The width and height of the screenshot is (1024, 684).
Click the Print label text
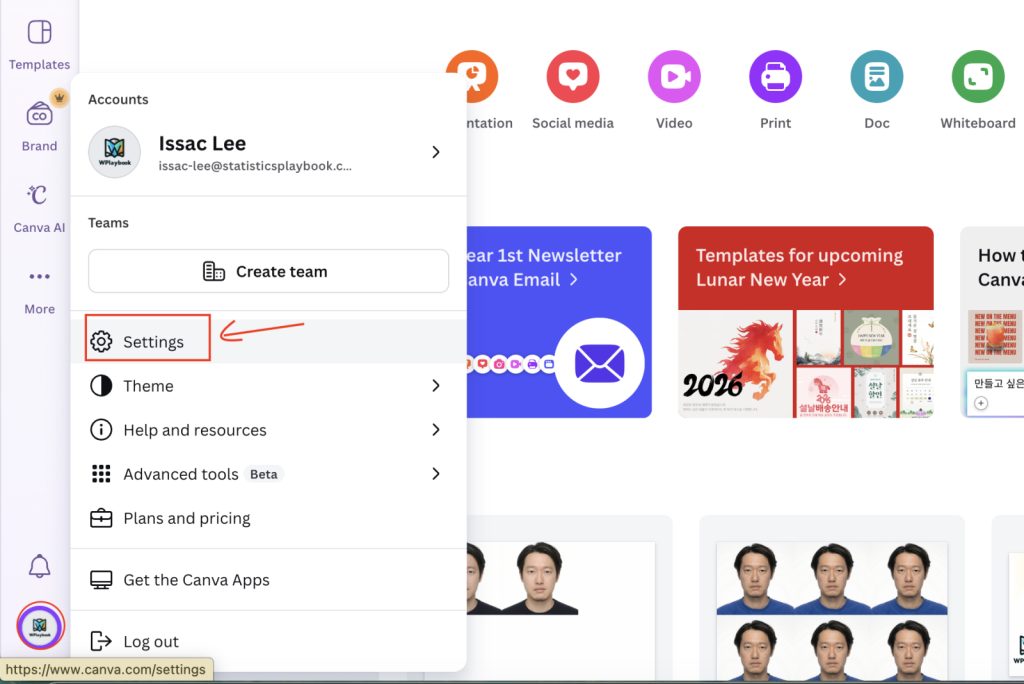[x=775, y=123]
